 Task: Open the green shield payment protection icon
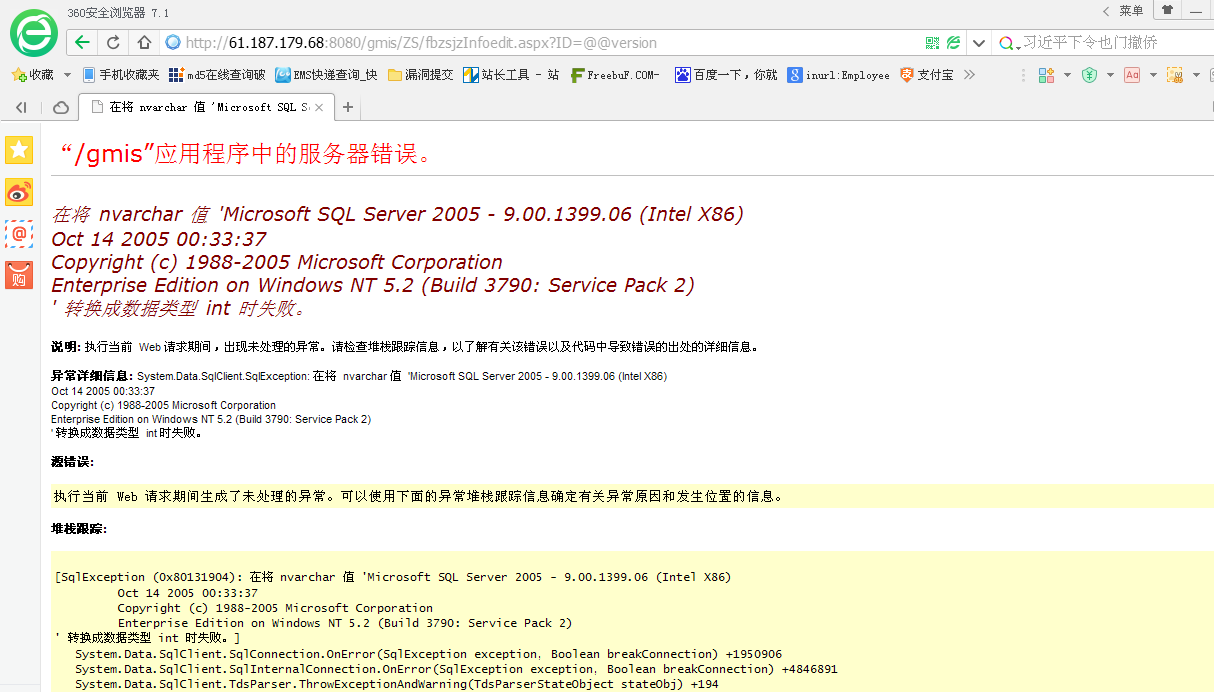[1089, 75]
